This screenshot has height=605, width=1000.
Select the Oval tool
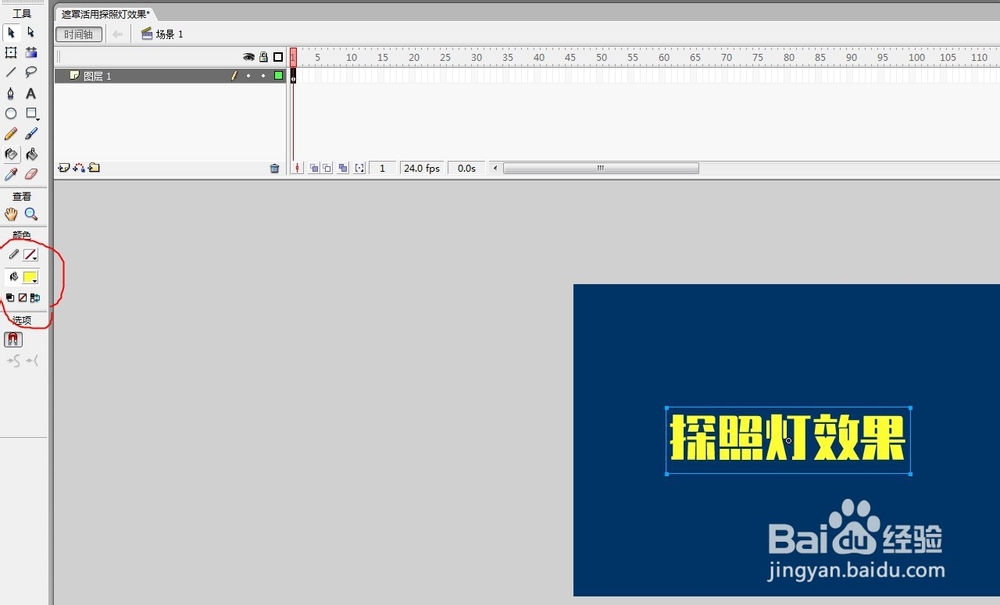pos(12,113)
